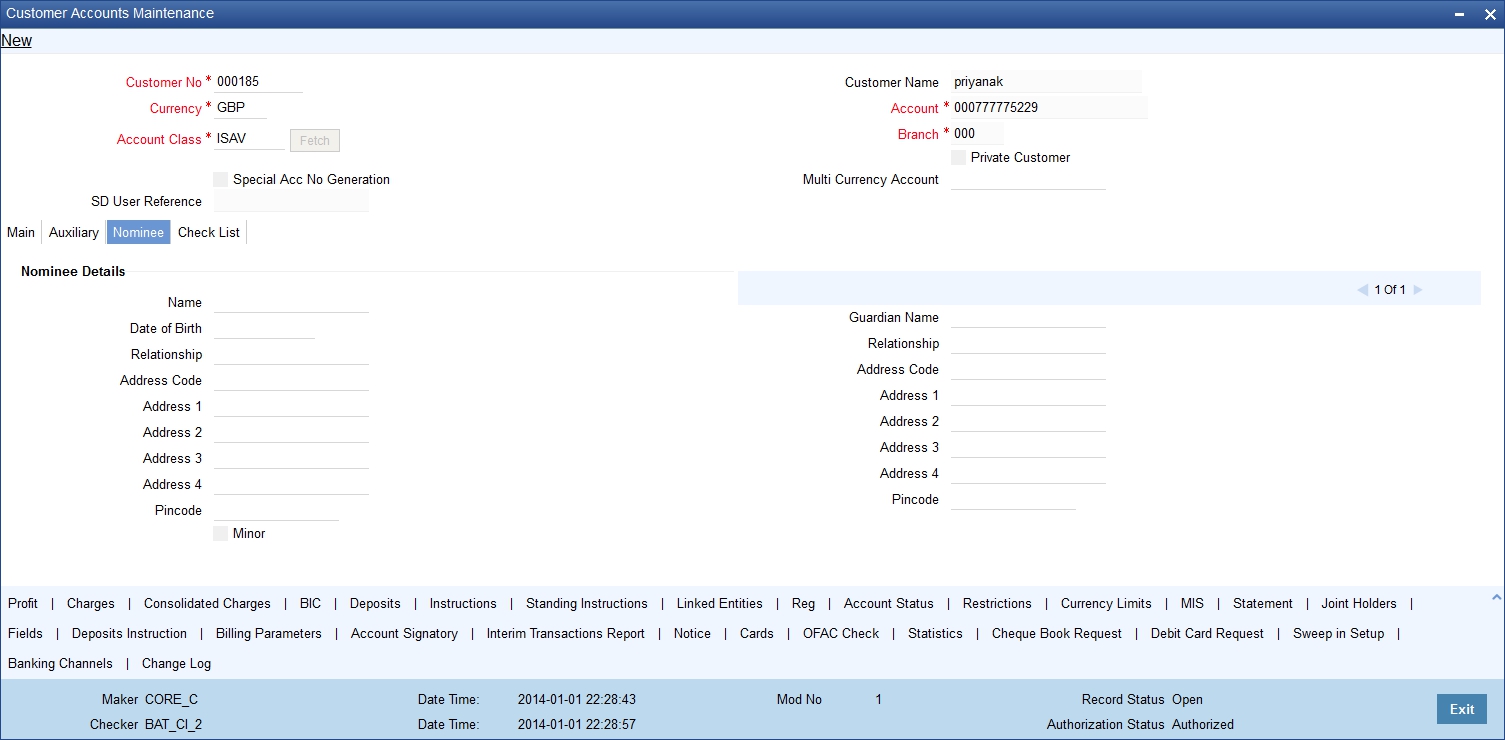
Task: Open Consolidated Charges link
Action: [x=207, y=603]
